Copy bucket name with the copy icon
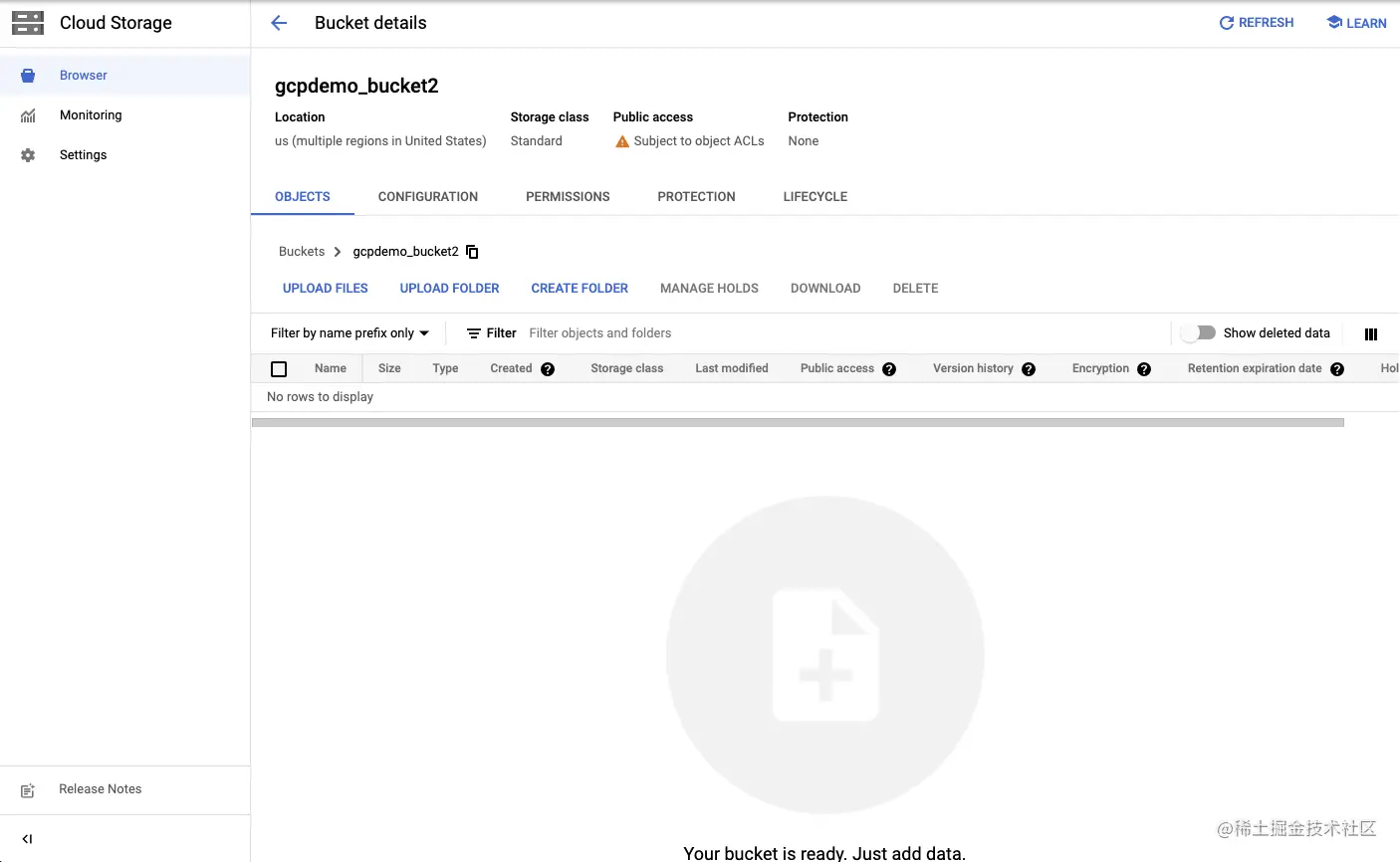 click(473, 252)
